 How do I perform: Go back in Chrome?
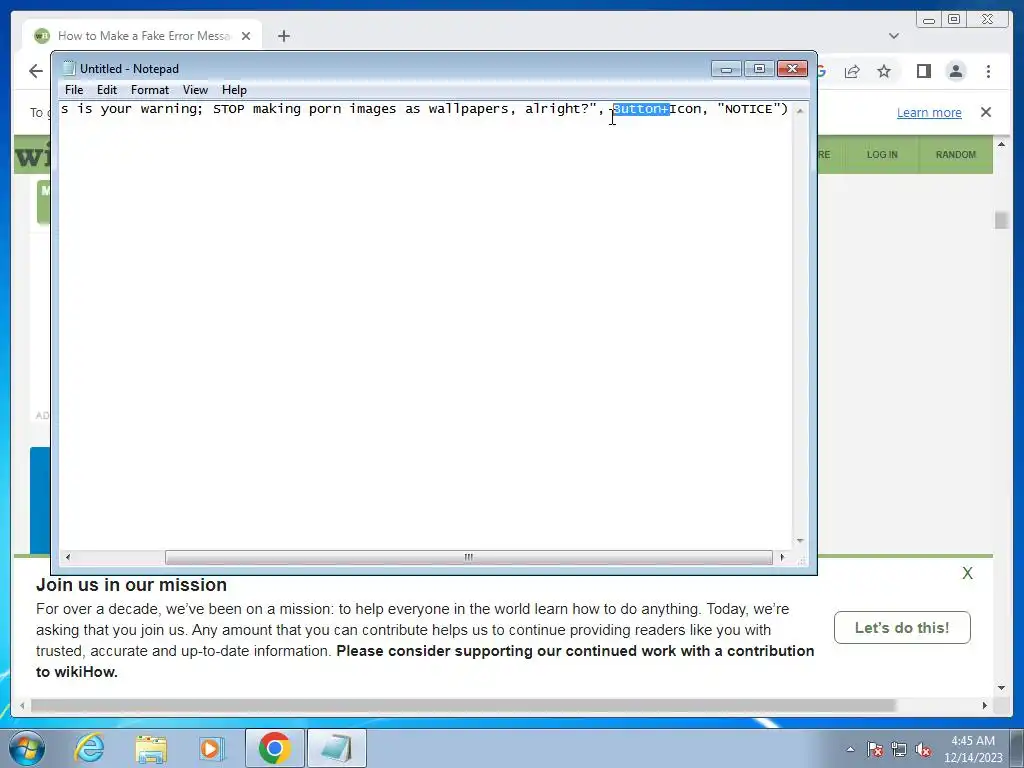coord(35,71)
